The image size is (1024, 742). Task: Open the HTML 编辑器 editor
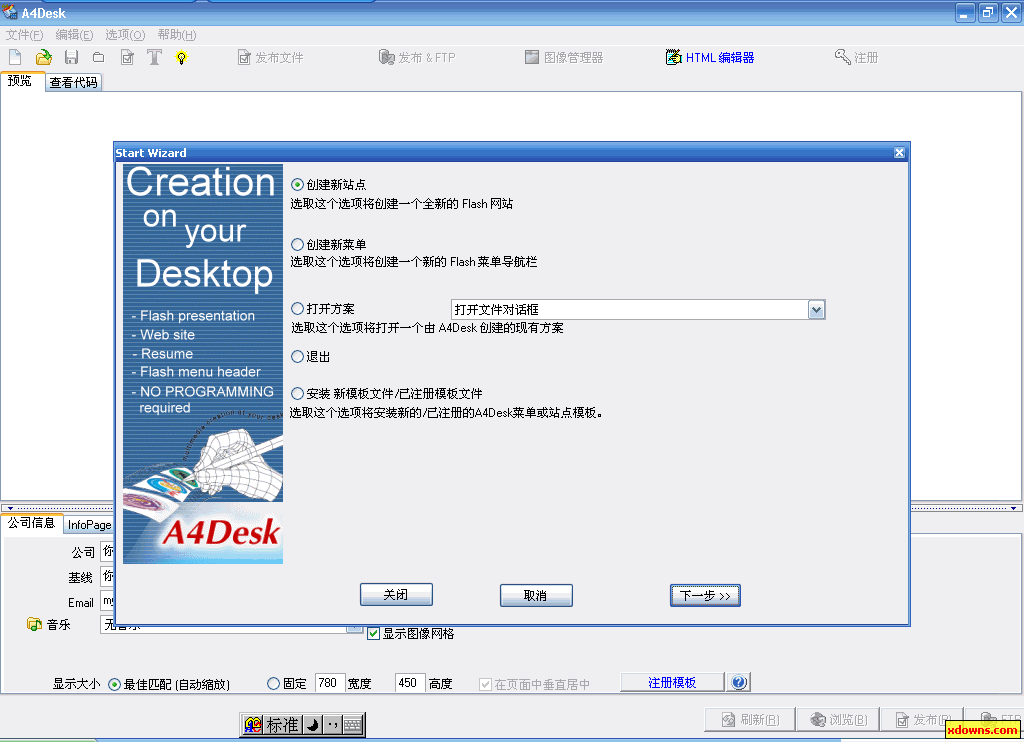click(710, 57)
